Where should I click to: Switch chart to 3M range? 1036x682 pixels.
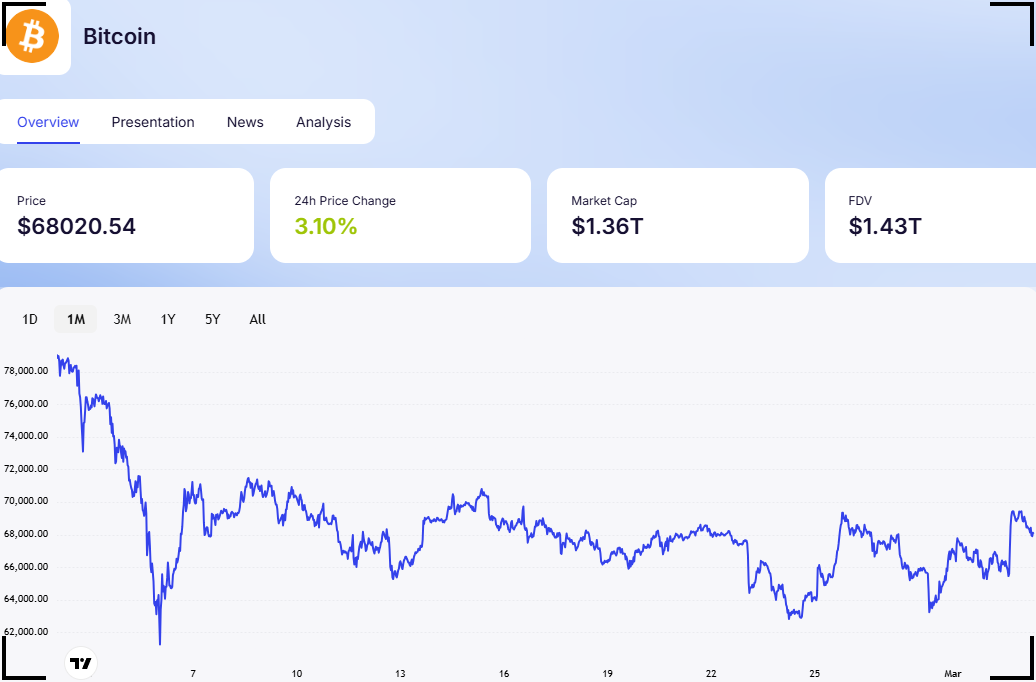[122, 319]
